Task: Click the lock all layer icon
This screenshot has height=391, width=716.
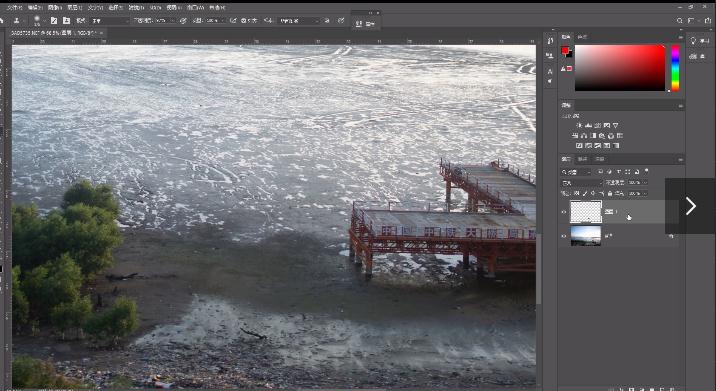Action: (610, 193)
